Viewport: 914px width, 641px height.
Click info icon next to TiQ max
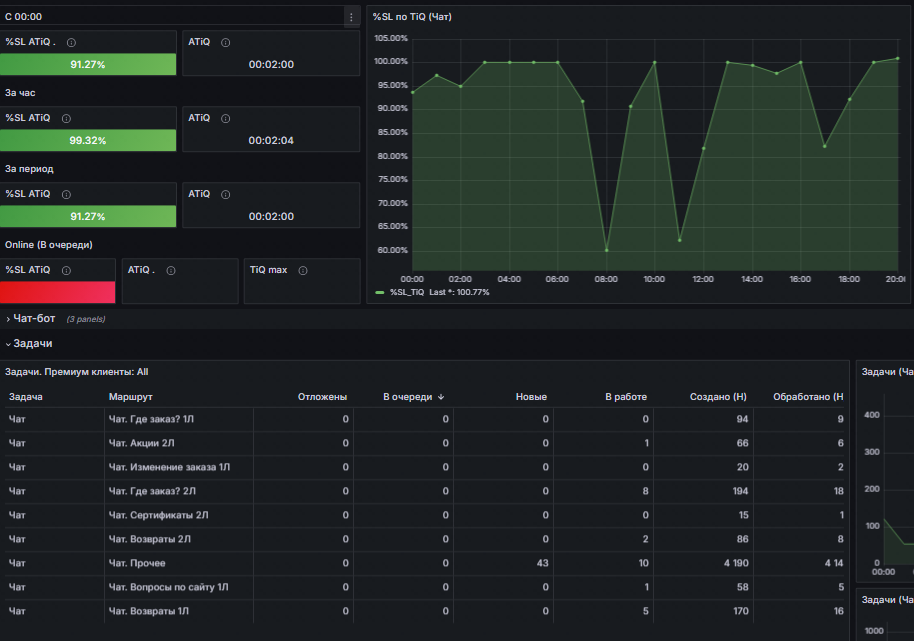303,270
